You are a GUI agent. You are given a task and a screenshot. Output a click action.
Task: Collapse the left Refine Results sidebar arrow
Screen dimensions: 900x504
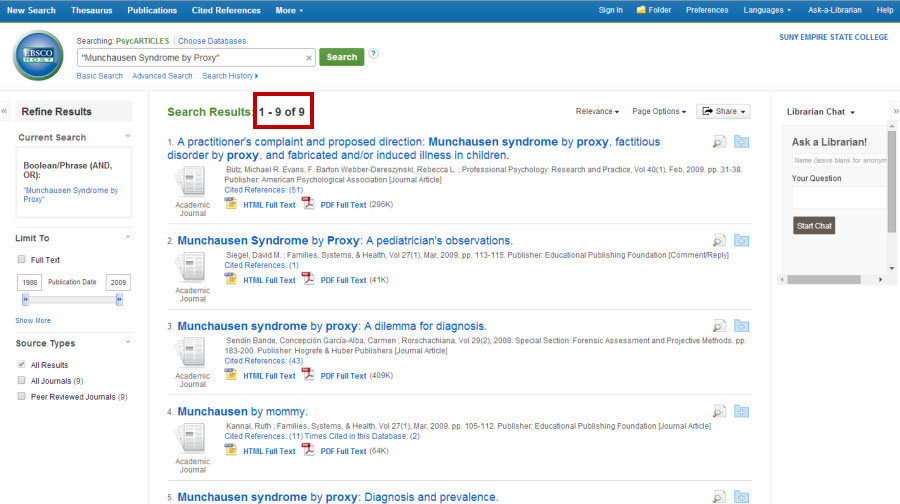(5, 111)
